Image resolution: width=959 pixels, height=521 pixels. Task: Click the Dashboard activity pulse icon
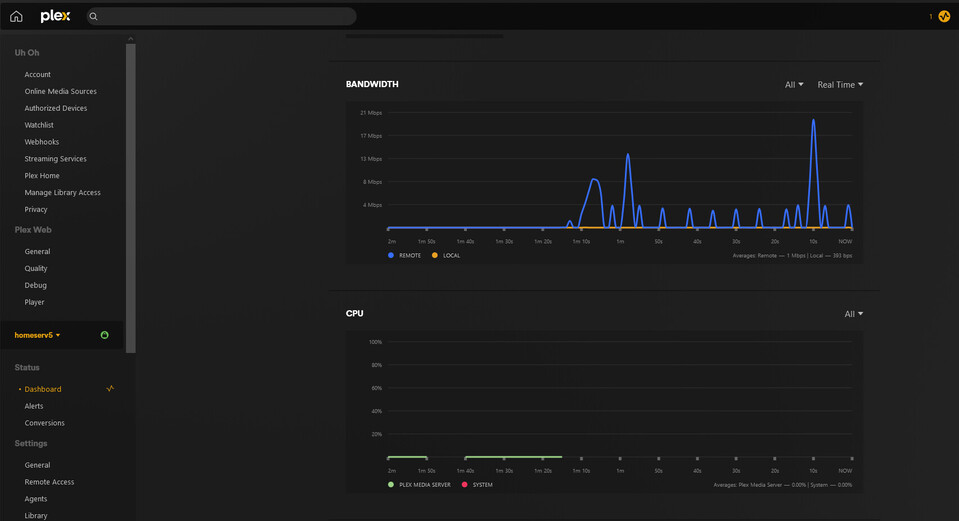point(110,388)
